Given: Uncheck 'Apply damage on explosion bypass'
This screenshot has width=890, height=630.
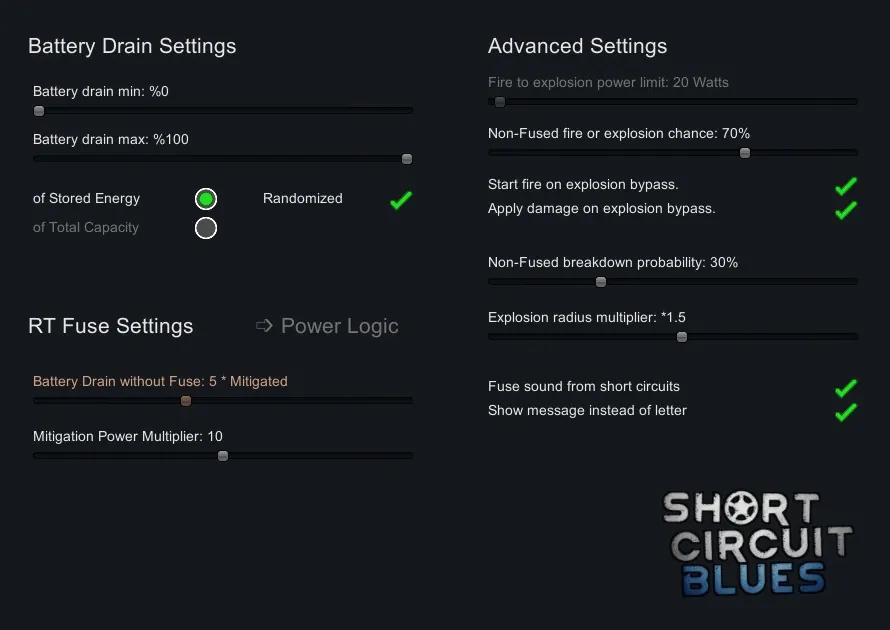Looking at the screenshot, I should 846,210.
